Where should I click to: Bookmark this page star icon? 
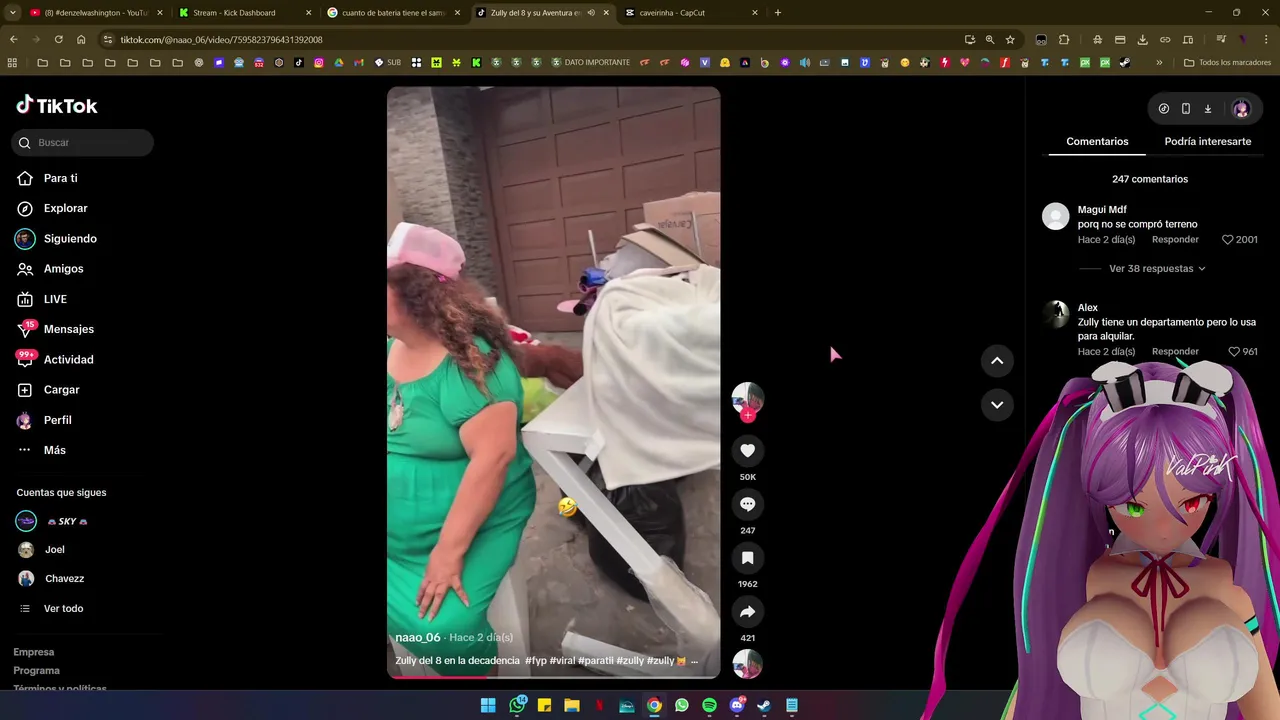pos(1010,40)
